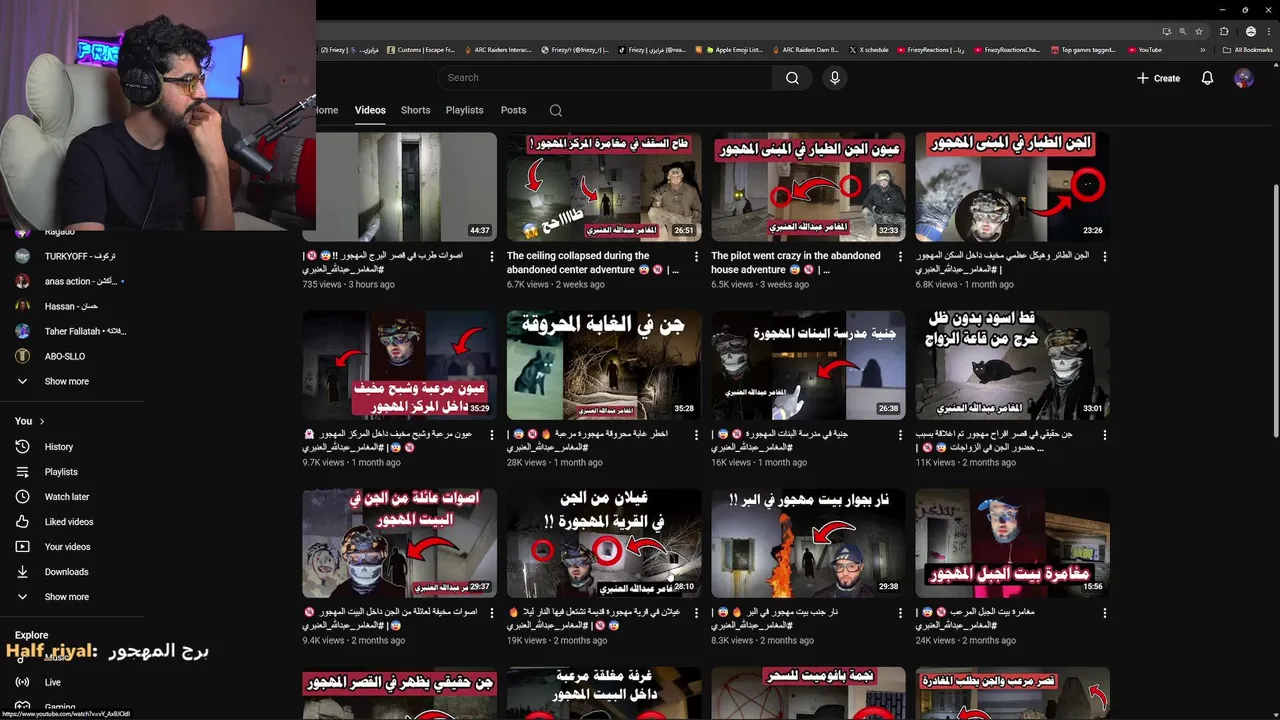Viewport: 1280px width, 720px height.
Task: Play the 44:37 video thumbnail
Action: (x=399, y=187)
